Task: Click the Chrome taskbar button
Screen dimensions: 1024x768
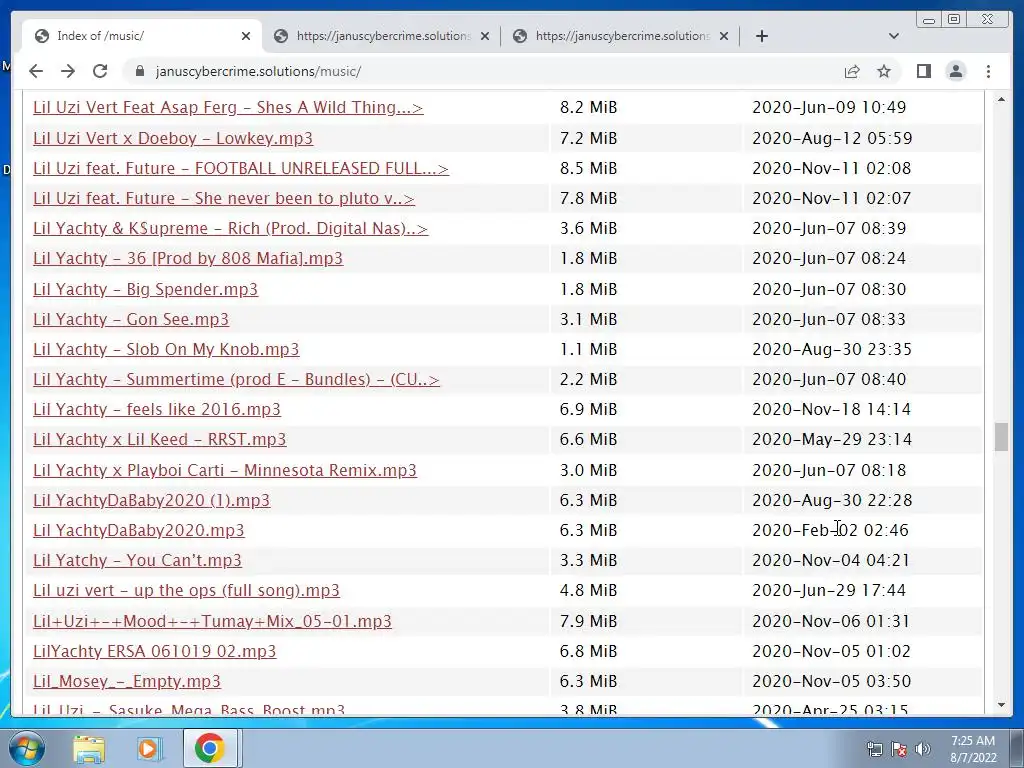Action: point(210,748)
